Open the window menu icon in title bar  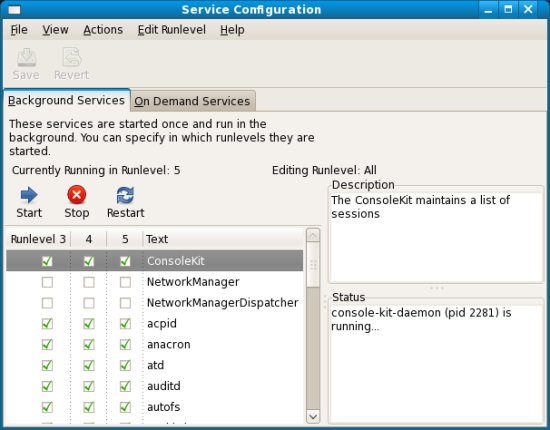(14, 9)
